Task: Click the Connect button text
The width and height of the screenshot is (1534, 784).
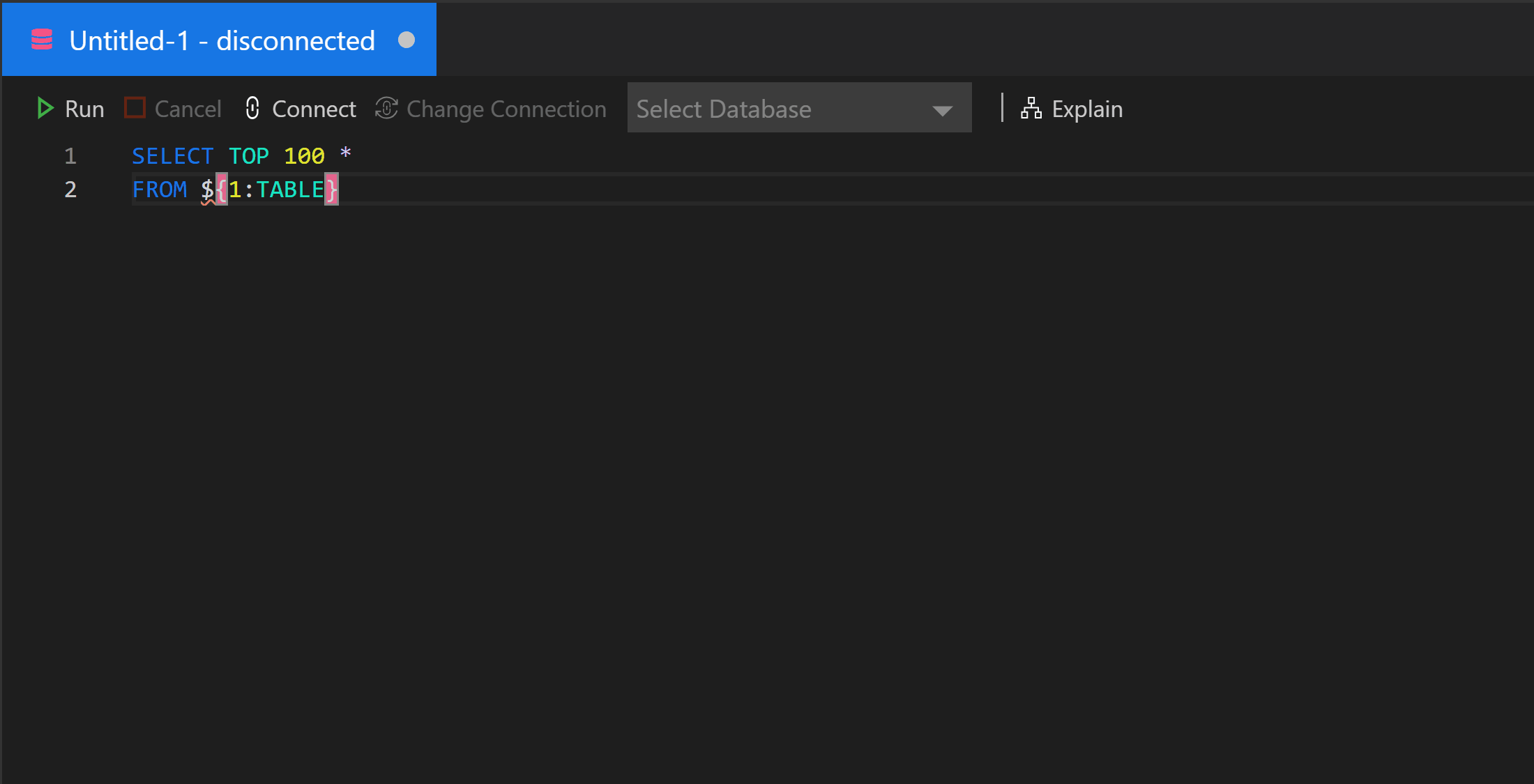Action: click(314, 108)
